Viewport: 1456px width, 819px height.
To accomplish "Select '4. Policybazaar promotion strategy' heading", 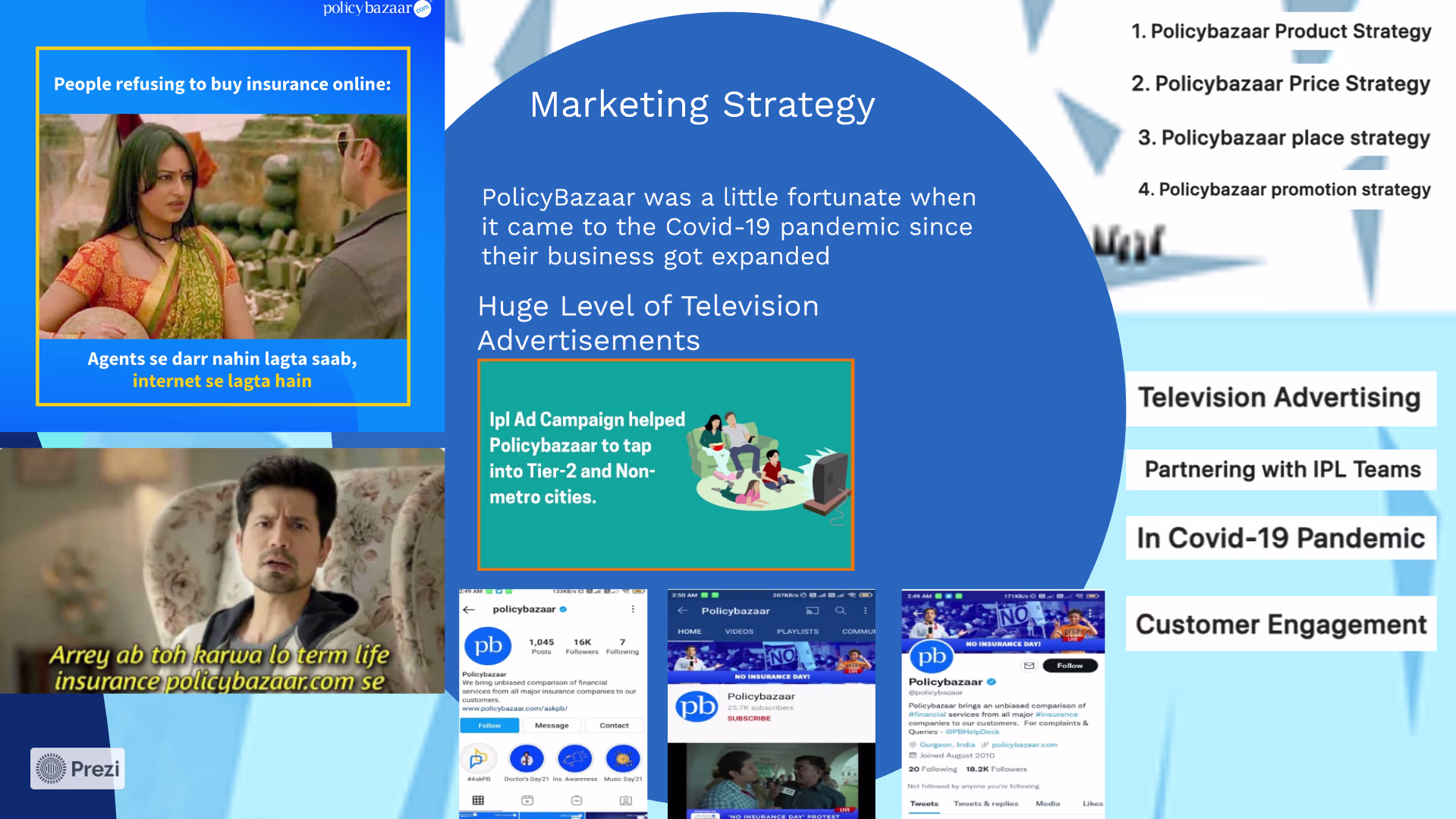I will click(1285, 189).
